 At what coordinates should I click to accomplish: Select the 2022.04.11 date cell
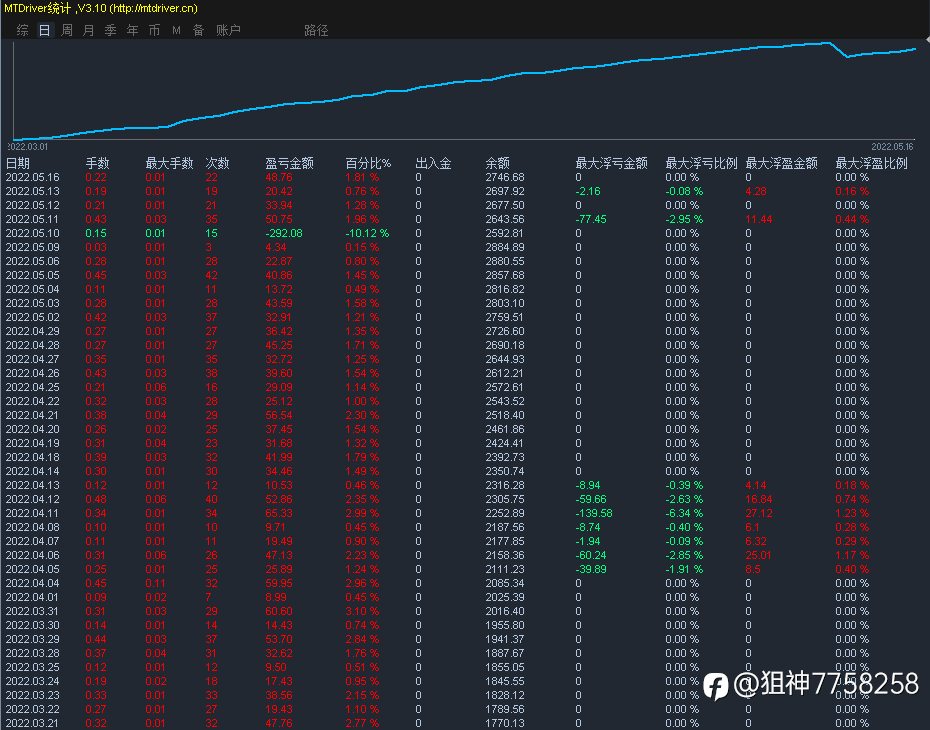[x=33, y=514]
